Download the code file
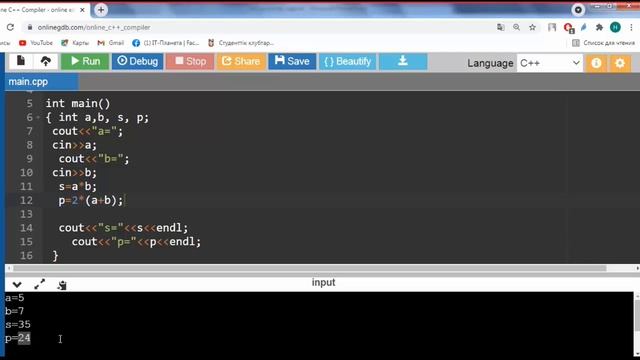This screenshot has width=640, height=360. (403, 62)
